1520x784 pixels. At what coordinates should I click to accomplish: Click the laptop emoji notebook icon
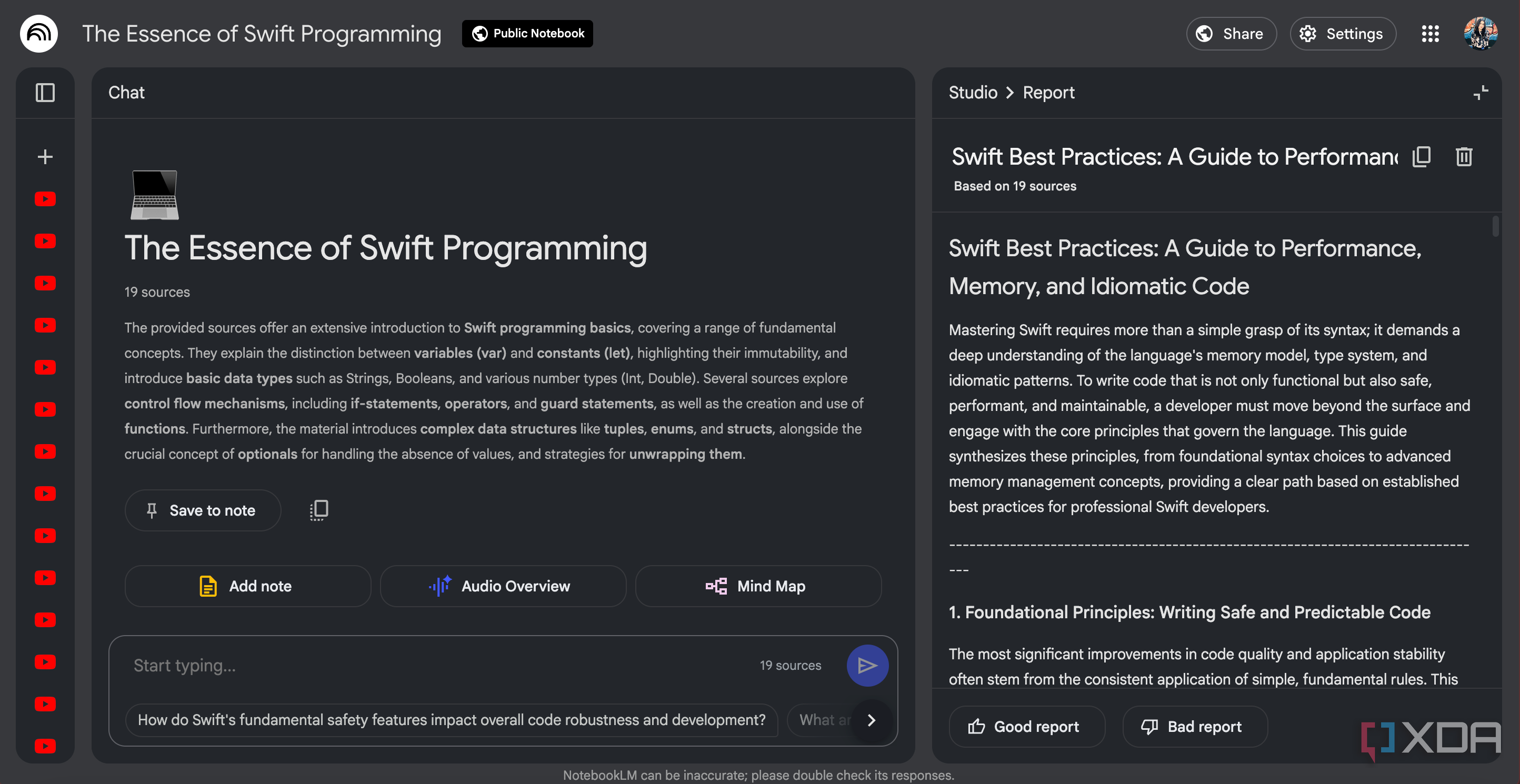click(155, 195)
